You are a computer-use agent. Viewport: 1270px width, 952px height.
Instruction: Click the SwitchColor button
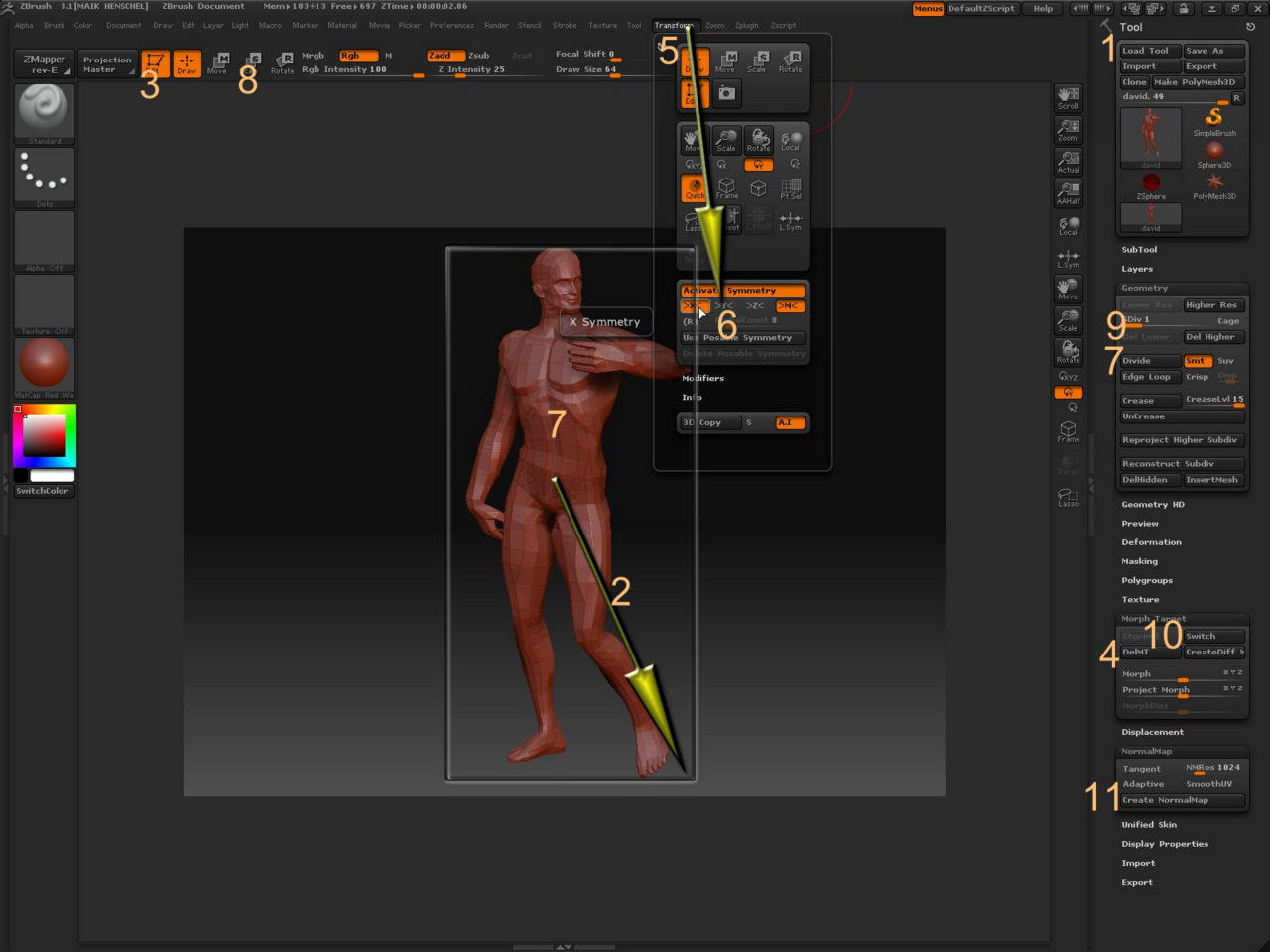pos(43,491)
